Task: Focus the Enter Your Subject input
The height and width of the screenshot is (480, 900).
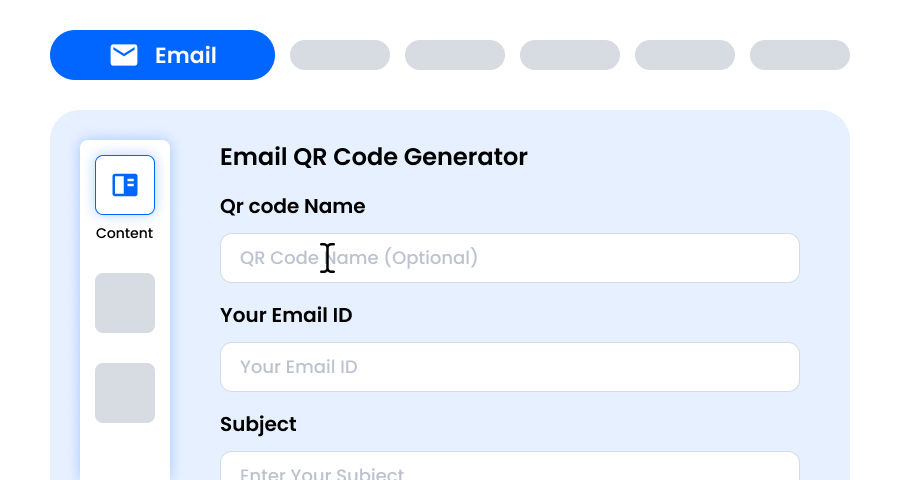Action: point(510,468)
